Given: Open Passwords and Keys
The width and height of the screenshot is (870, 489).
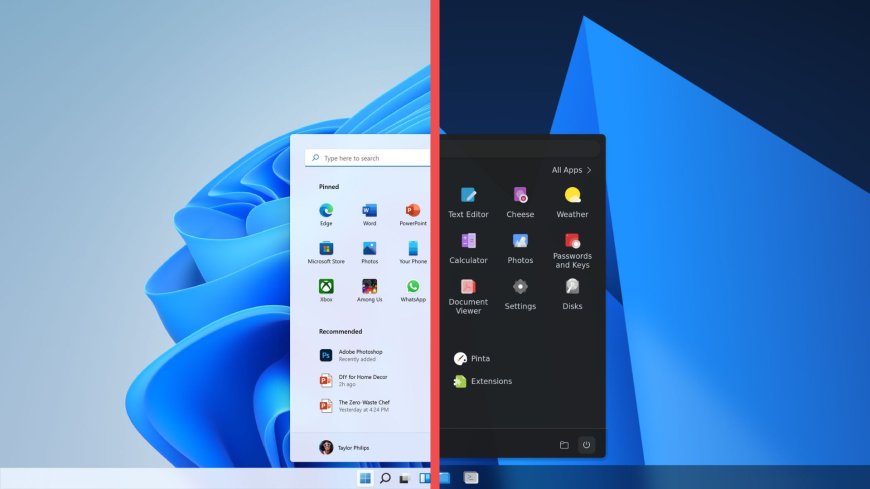Looking at the screenshot, I should pos(572,251).
